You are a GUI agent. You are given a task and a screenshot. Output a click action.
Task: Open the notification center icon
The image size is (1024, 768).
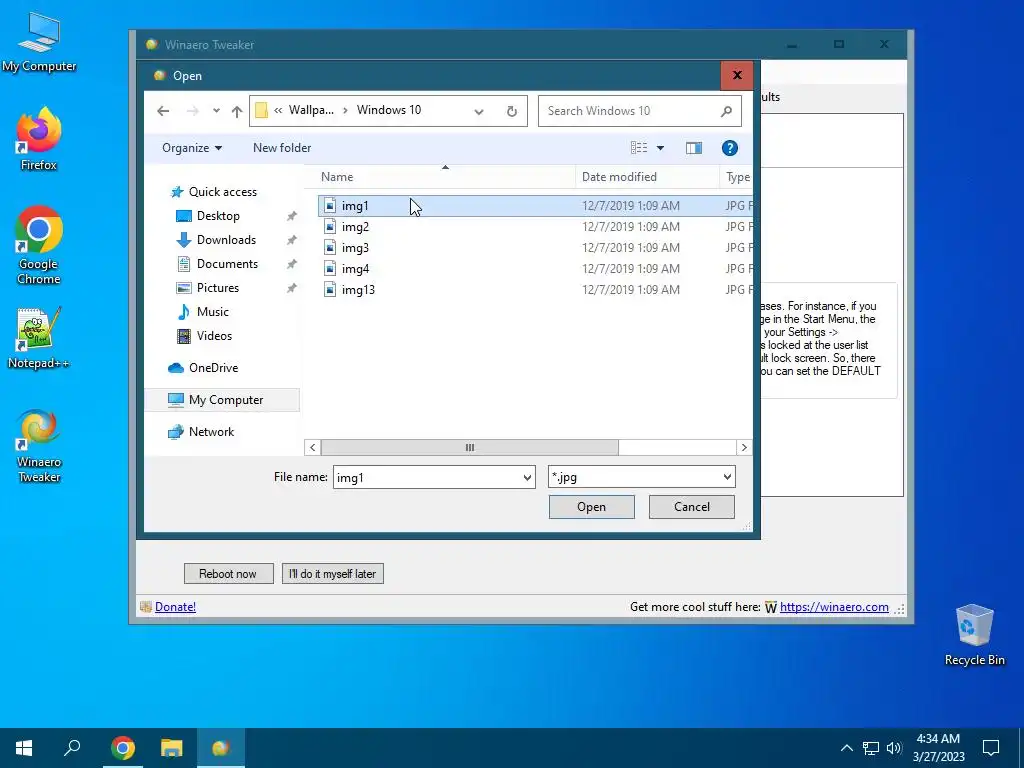pos(991,748)
